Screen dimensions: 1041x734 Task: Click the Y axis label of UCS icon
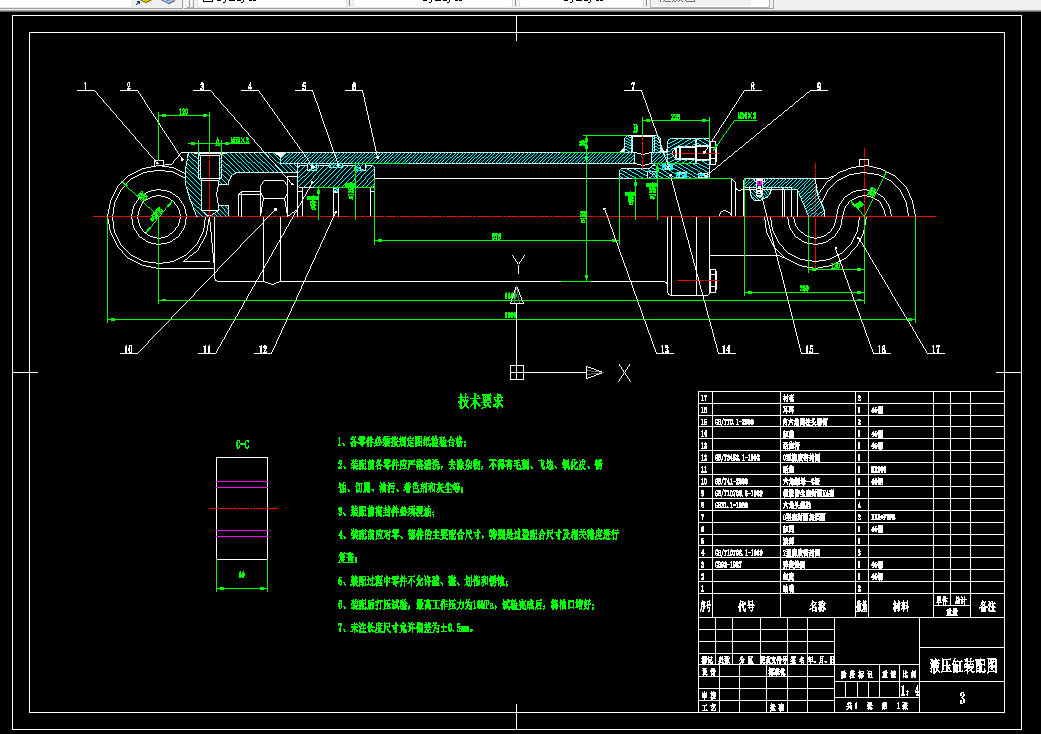coord(519,265)
